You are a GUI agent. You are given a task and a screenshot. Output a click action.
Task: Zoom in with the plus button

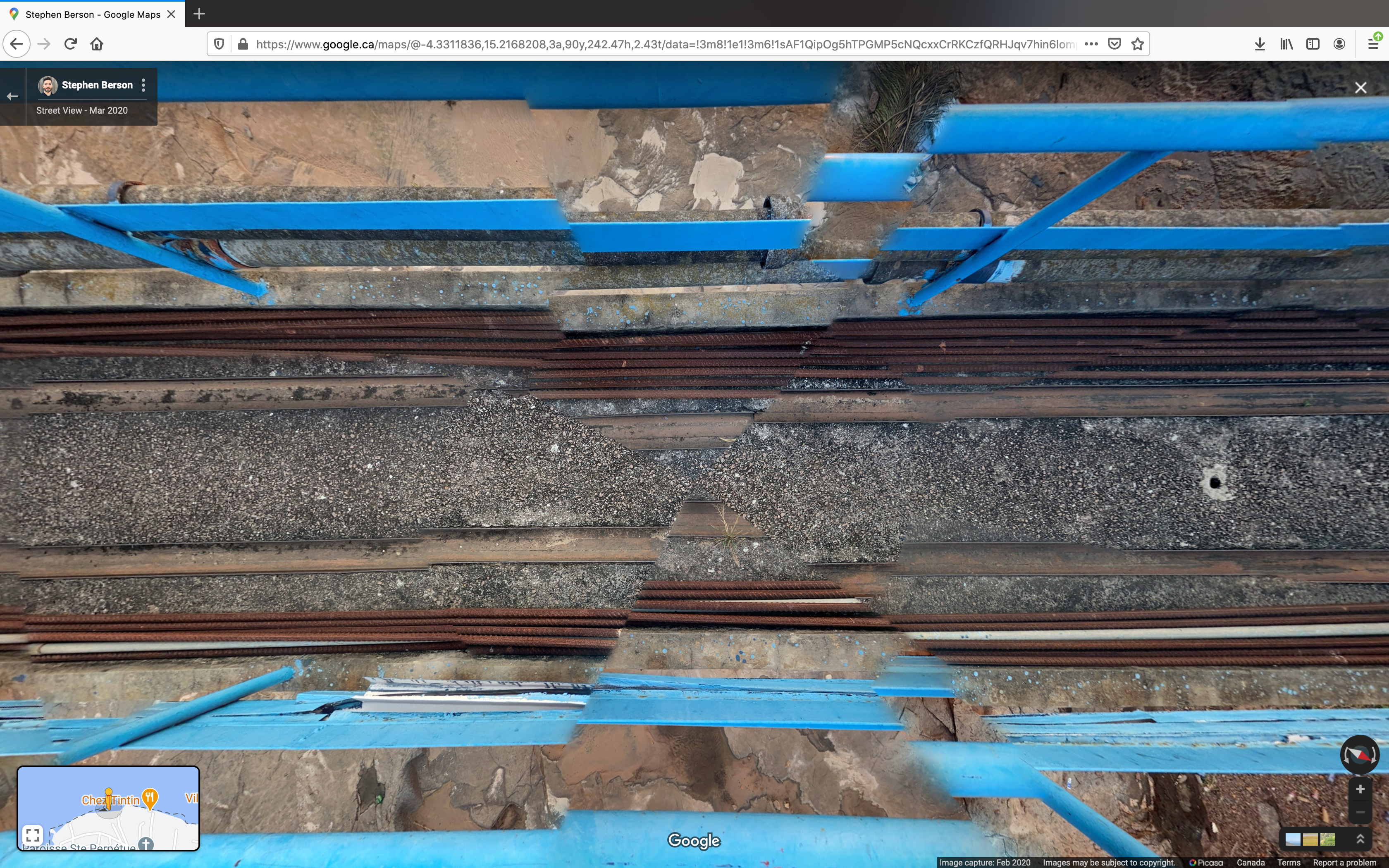coord(1360,789)
